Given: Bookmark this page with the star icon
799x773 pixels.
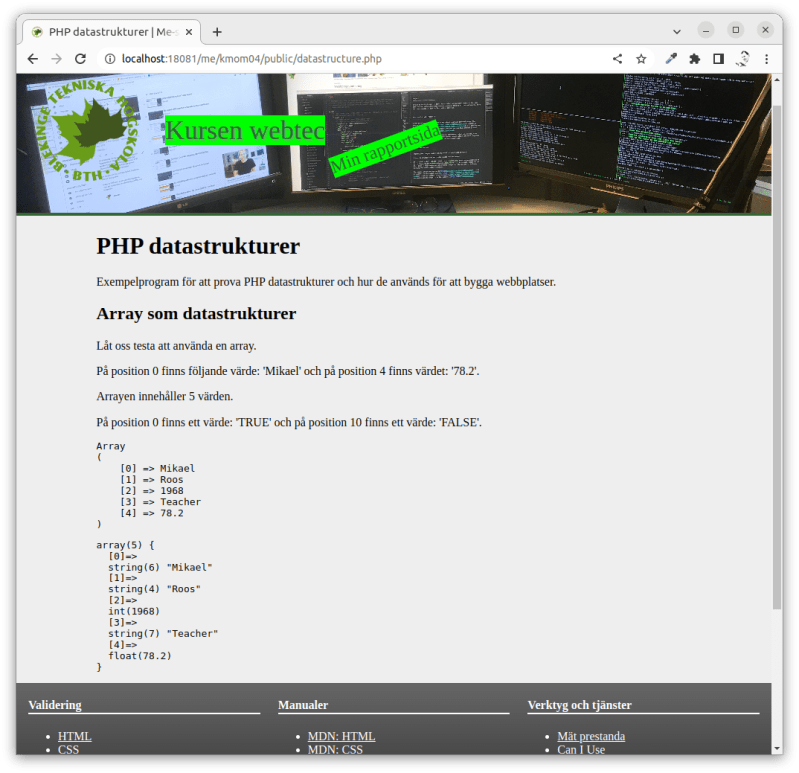Looking at the screenshot, I should [x=641, y=59].
